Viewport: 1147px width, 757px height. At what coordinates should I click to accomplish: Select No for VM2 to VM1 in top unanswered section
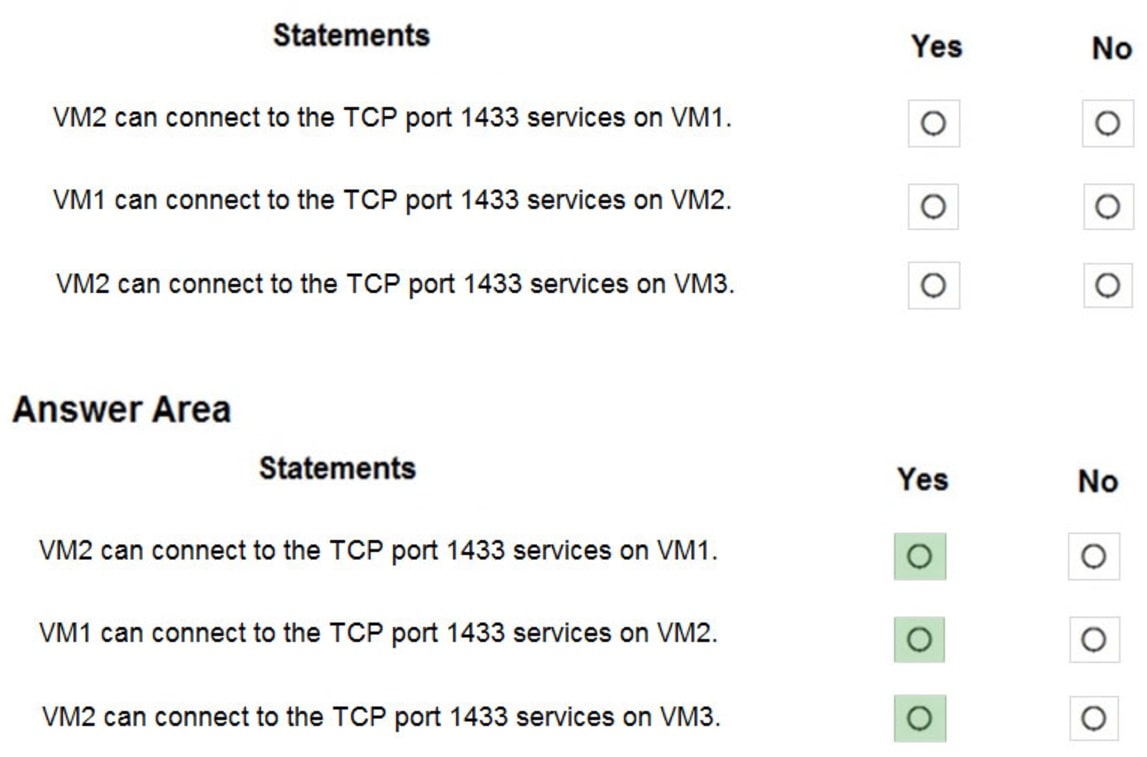(1107, 123)
